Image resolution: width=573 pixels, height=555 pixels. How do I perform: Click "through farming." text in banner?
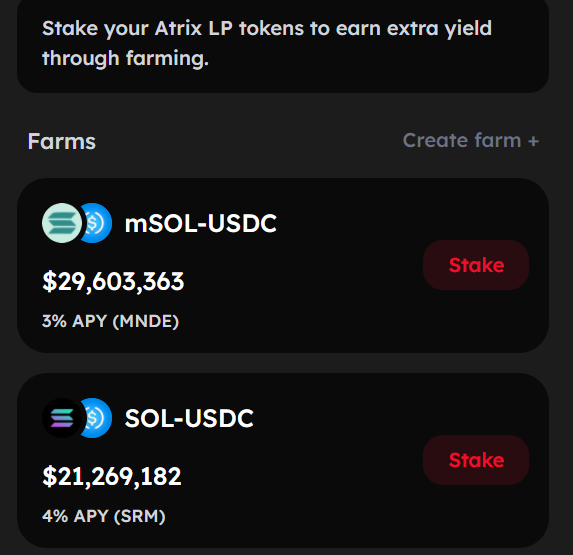pyautogui.click(x=125, y=58)
